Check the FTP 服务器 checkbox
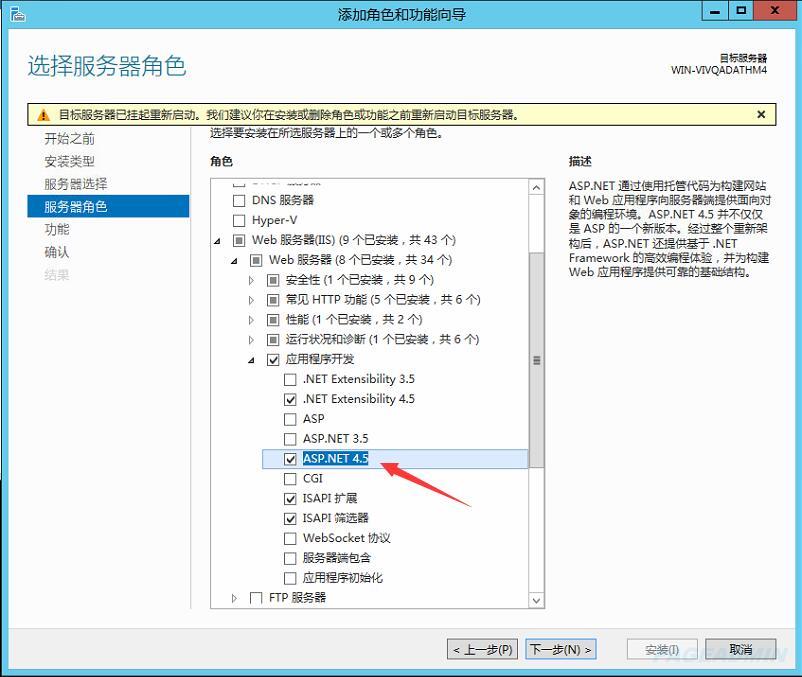Viewport: 802px width, 677px height. click(x=256, y=598)
